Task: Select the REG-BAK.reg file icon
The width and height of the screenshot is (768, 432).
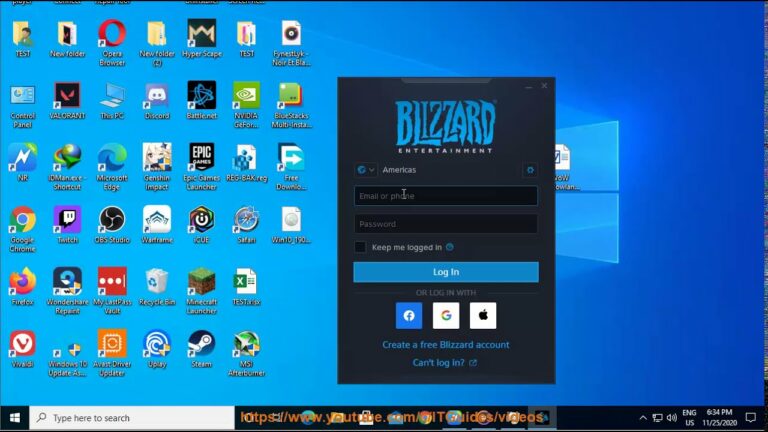Action: click(x=246, y=163)
